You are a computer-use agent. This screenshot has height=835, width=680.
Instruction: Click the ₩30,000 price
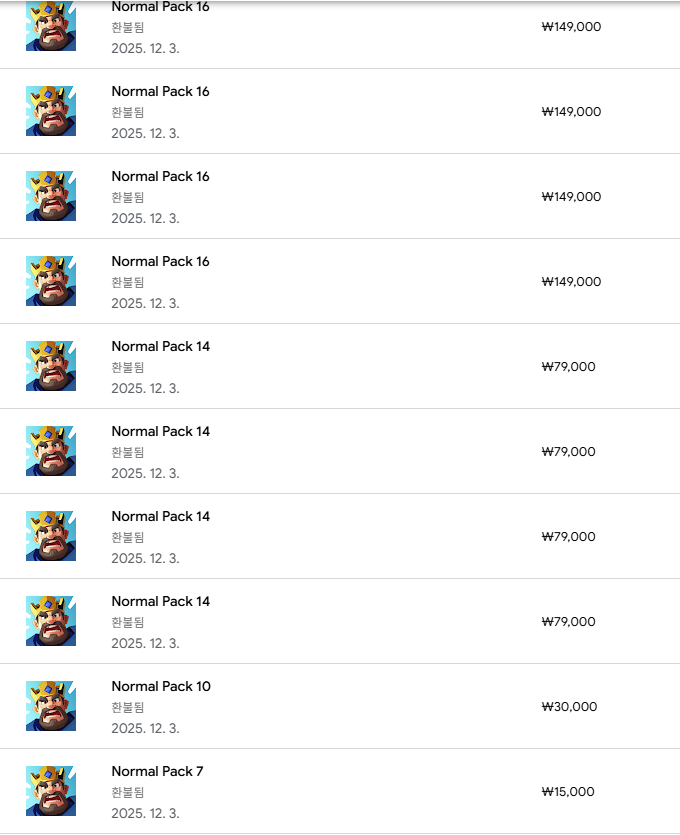coord(569,707)
